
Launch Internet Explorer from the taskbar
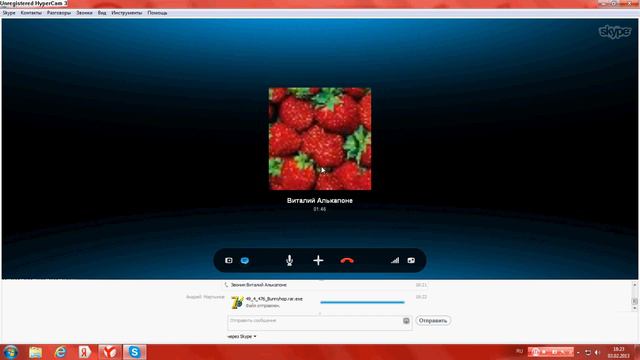coord(60,352)
